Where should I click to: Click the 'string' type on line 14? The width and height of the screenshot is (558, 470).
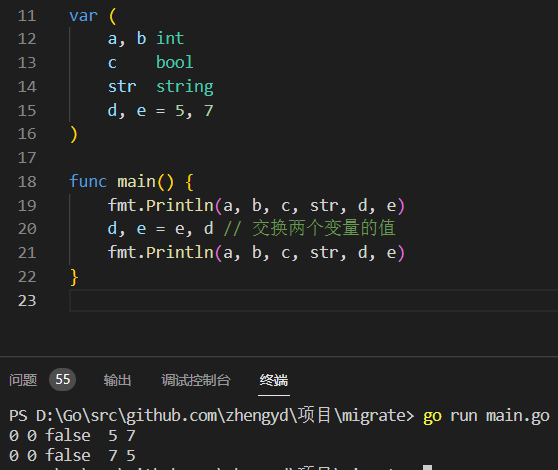[185, 87]
